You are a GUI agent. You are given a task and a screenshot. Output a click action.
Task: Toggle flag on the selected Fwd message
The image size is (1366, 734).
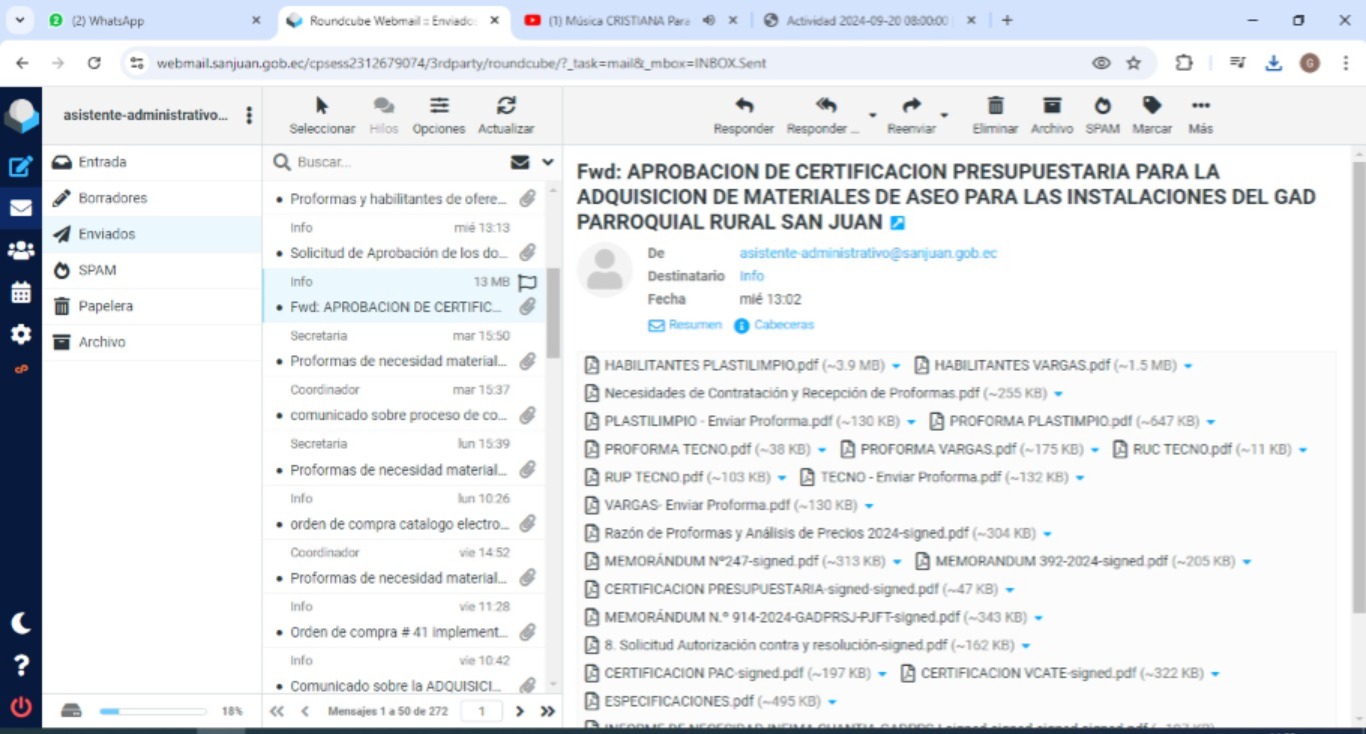click(x=528, y=282)
